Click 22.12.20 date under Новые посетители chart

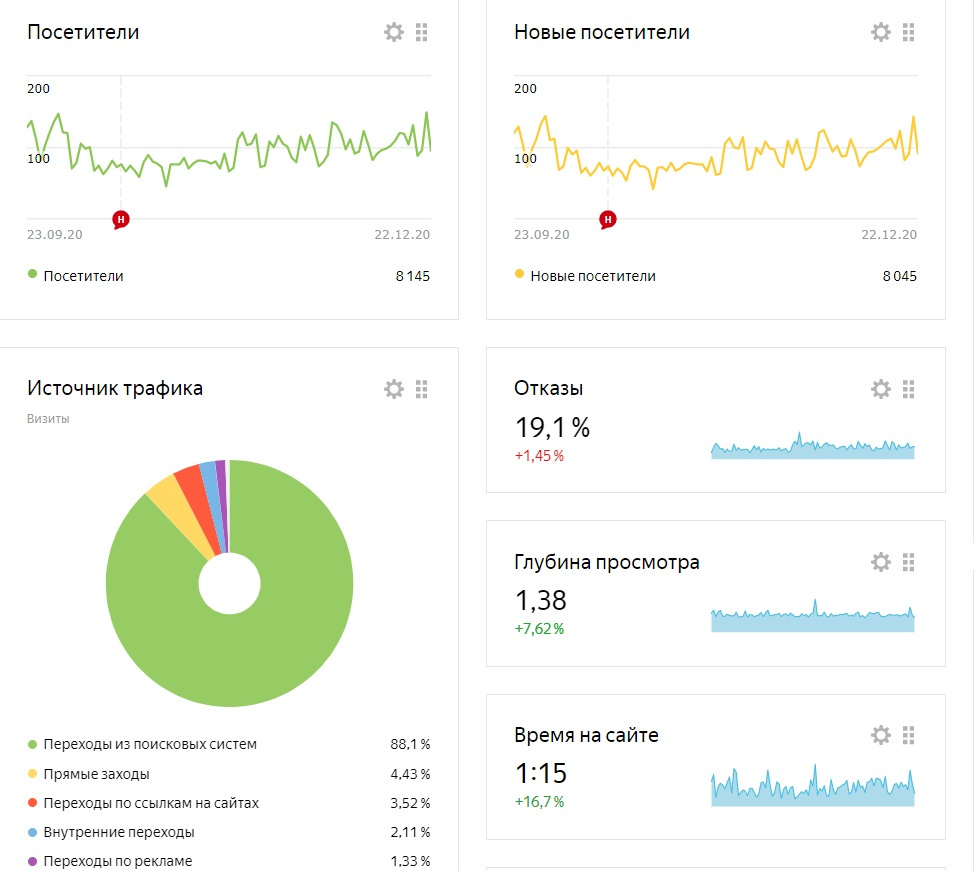pyautogui.click(x=889, y=234)
